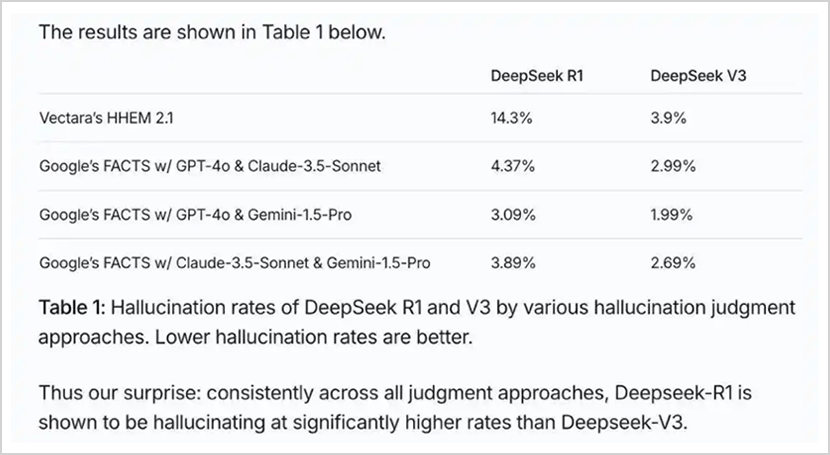Click the "results are shown in Table 1" sentence
This screenshot has width=830, height=455.
click(211, 32)
